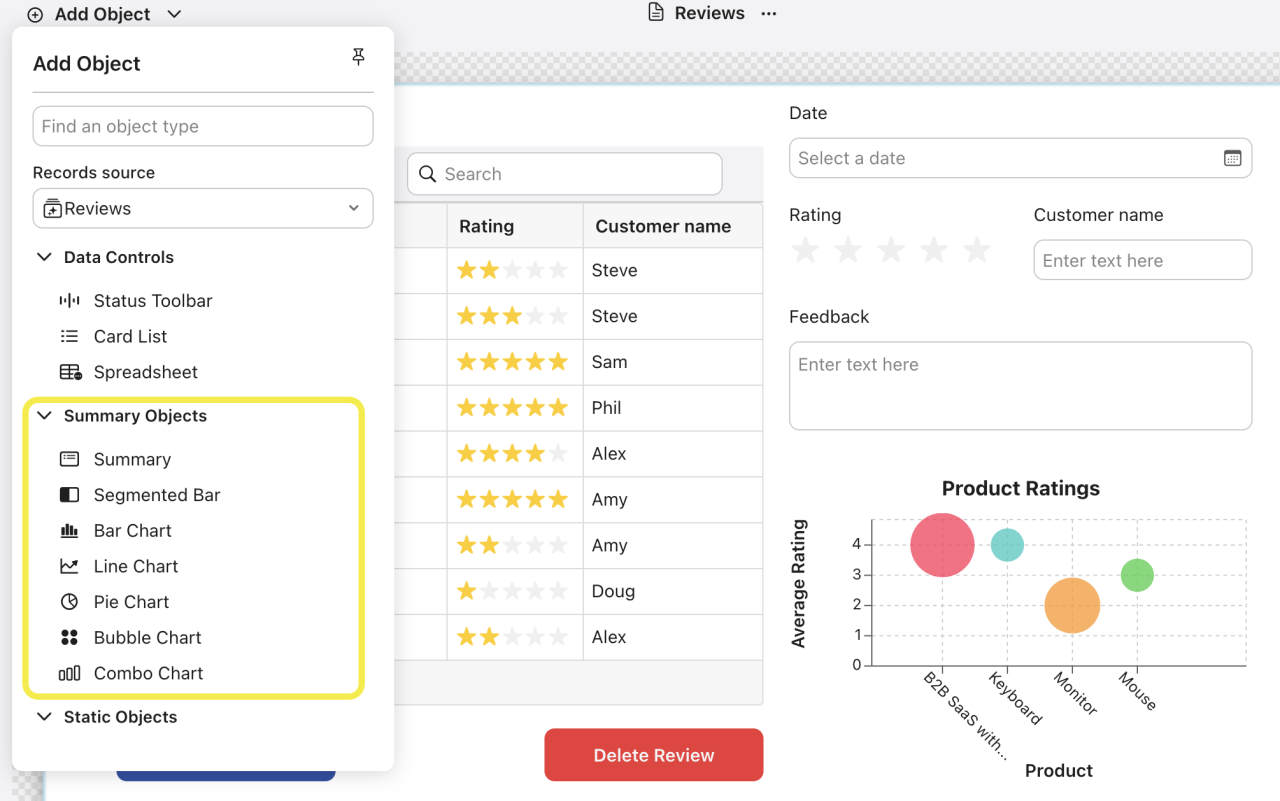Image resolution: width=1280 pixels, height=801 pixels.
Task: Add a Line Chart object
Action: (136, 566)
